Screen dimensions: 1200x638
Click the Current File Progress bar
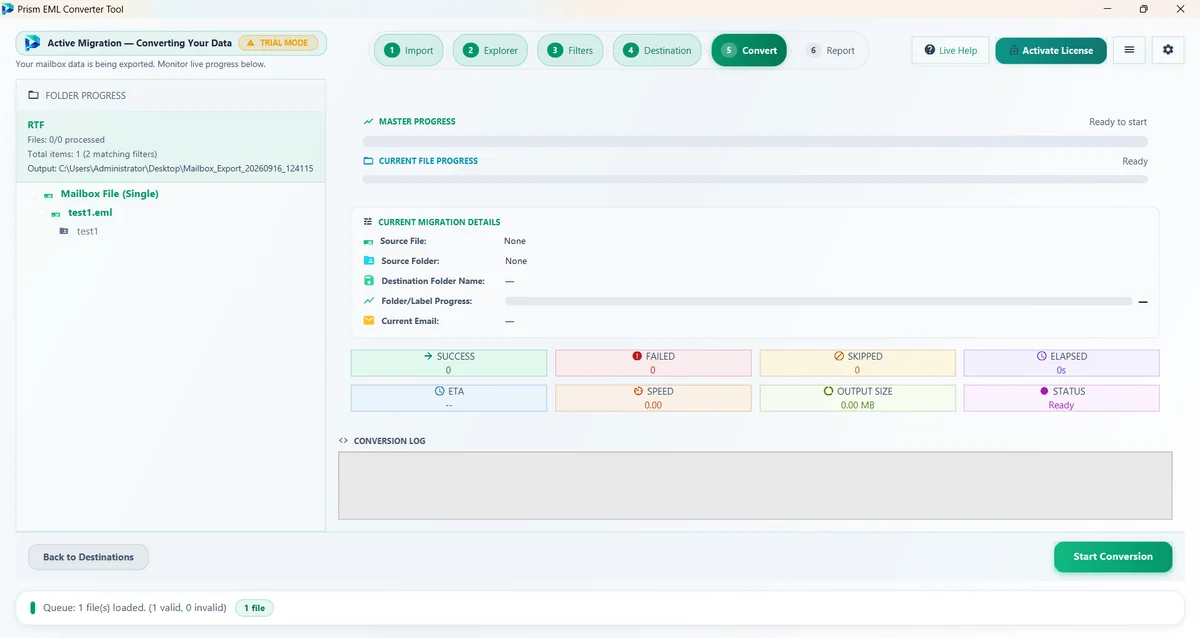tap(755, 180)
